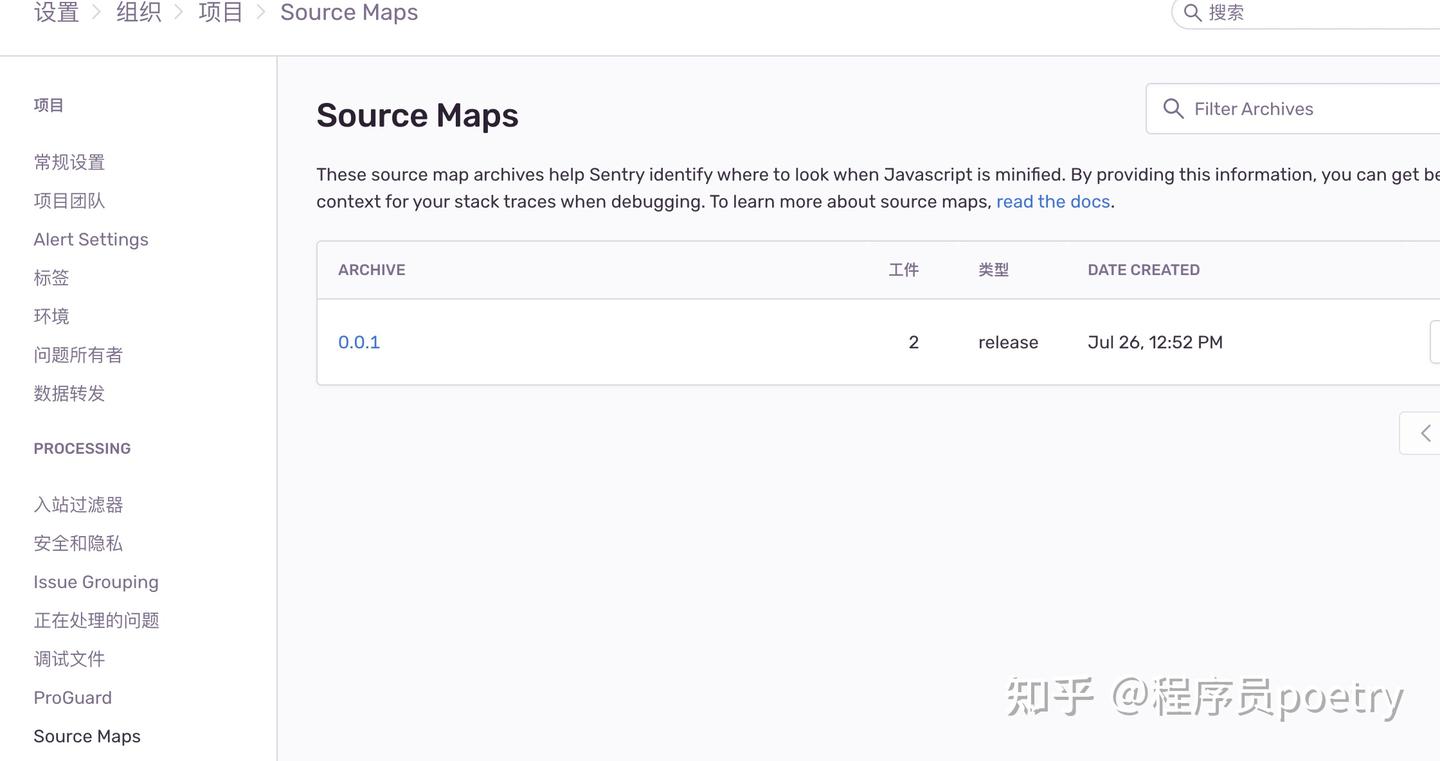
Task: Click the previous page chevron button
Action: pyautogui.click(x=1425, y=433)
